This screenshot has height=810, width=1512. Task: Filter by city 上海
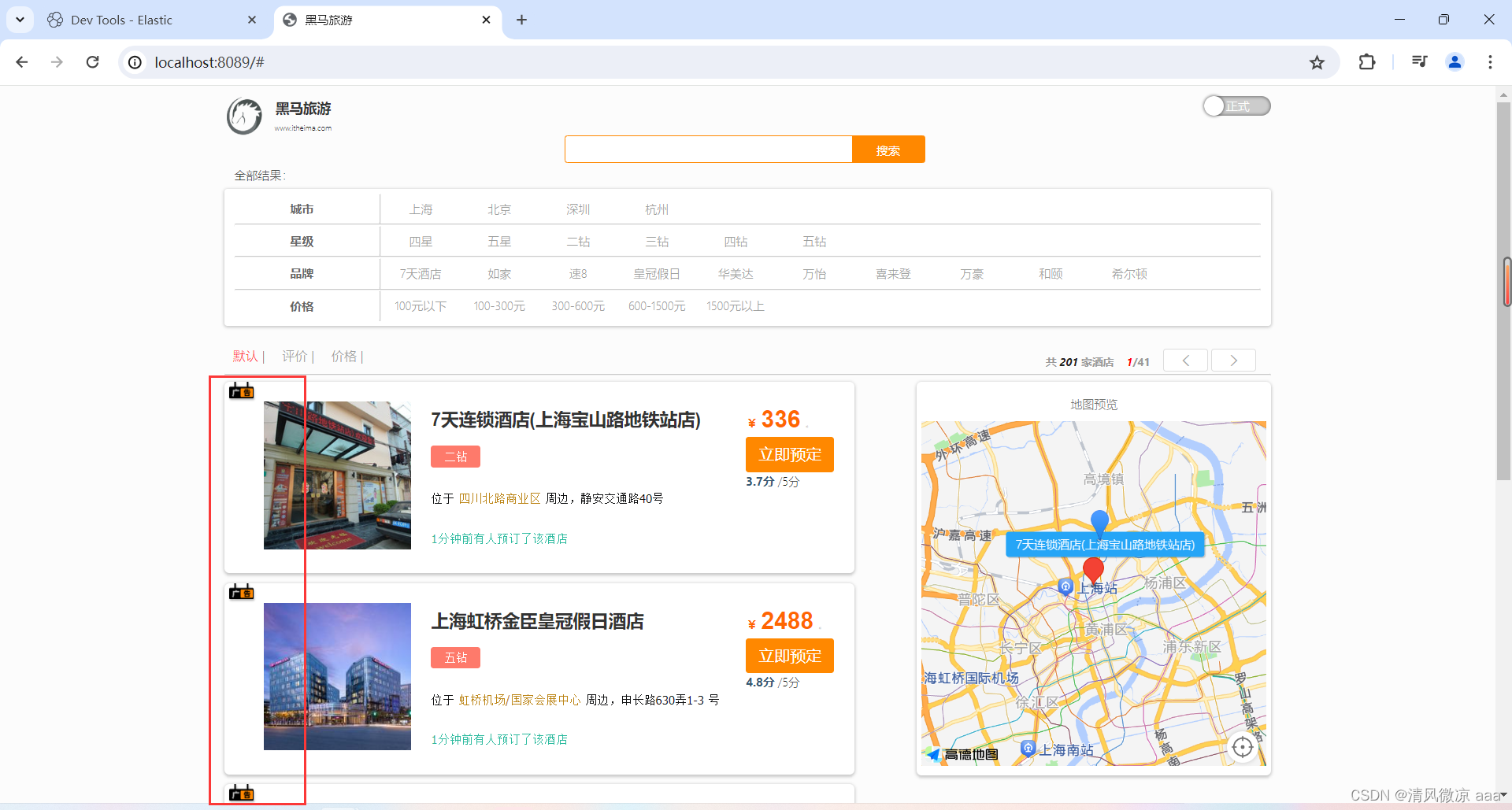[421, 209]
